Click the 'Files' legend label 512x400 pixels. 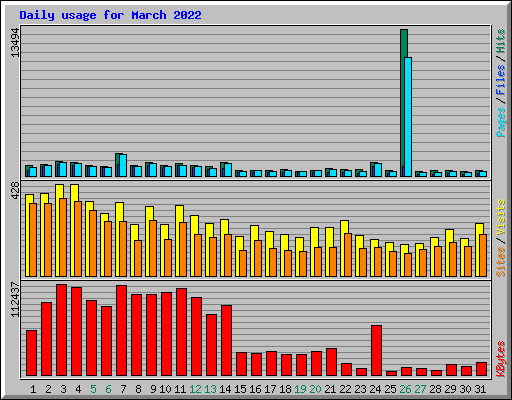tap(500, 80)
